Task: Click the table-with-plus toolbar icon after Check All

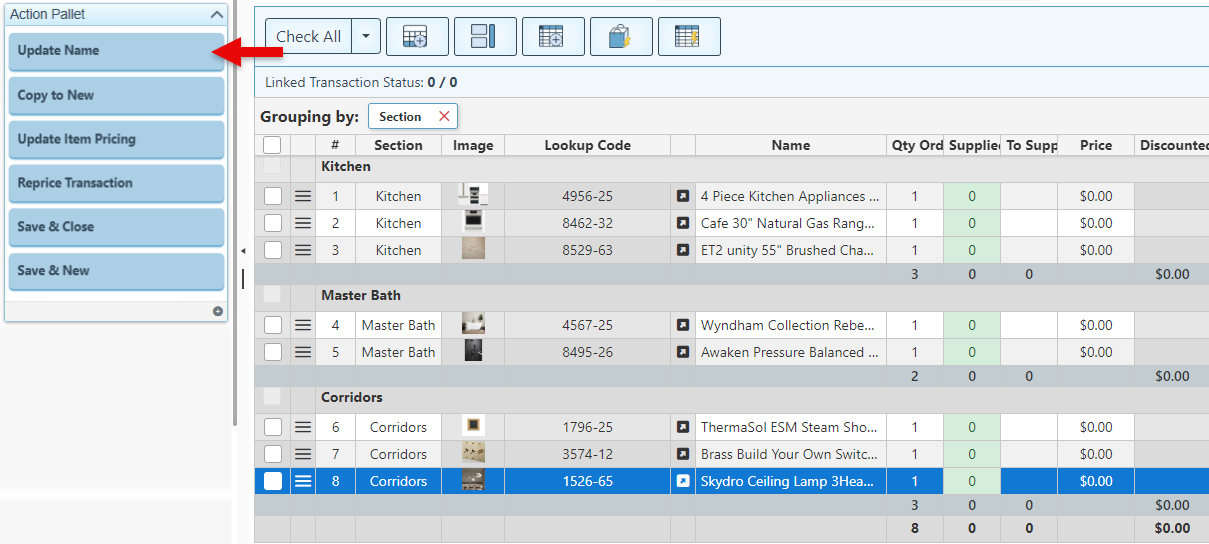Action: (417, 37)
